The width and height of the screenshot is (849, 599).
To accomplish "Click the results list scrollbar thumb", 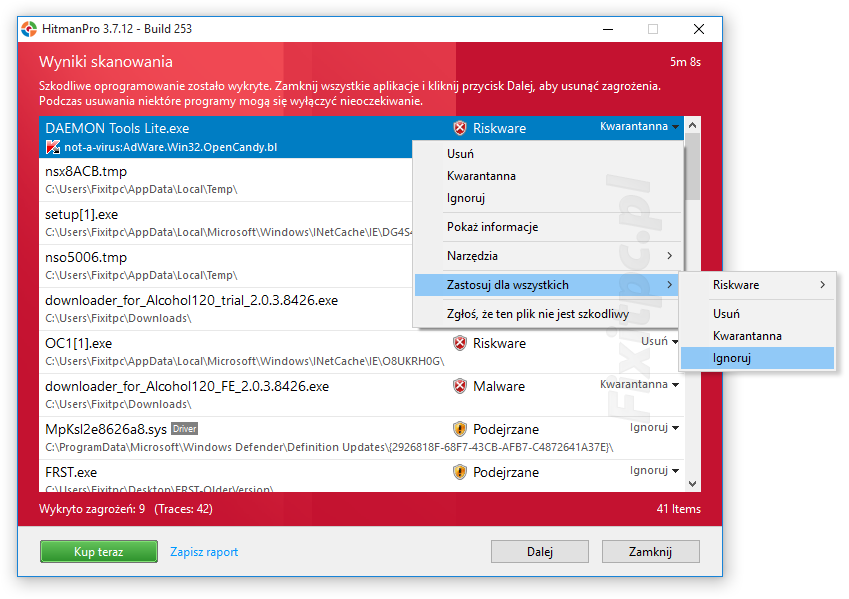I will tap(693, 166).
